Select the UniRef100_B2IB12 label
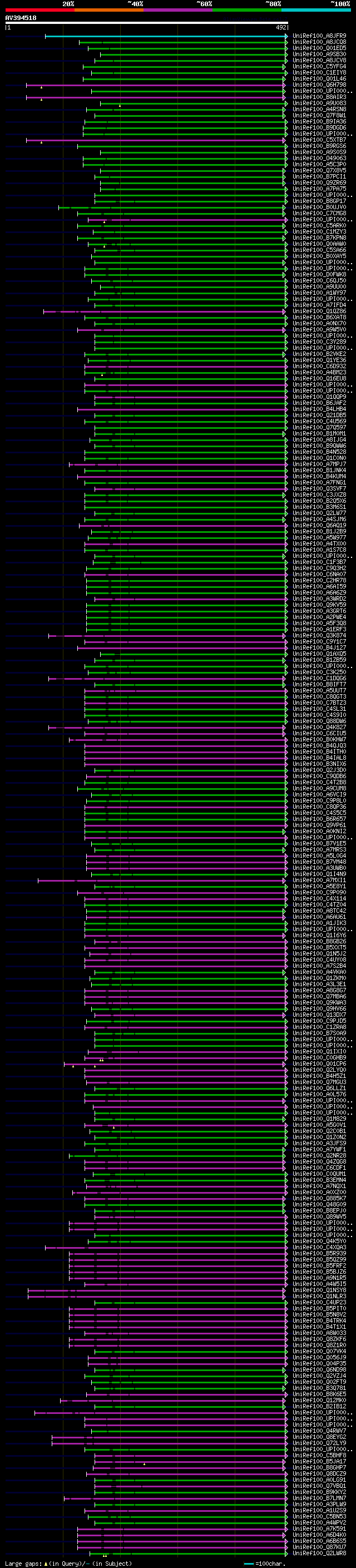The image size is (356, 1568). coord(319,1406)
